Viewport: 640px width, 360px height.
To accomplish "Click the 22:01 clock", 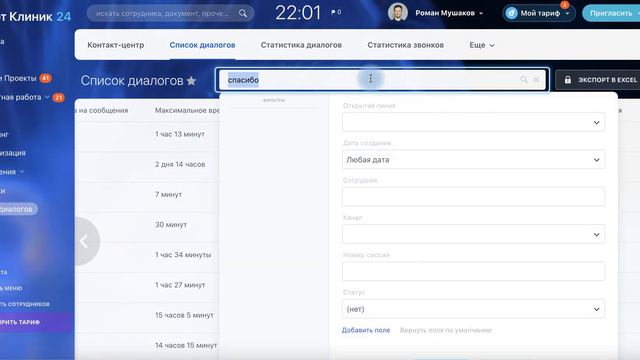I will pos(298,13).
